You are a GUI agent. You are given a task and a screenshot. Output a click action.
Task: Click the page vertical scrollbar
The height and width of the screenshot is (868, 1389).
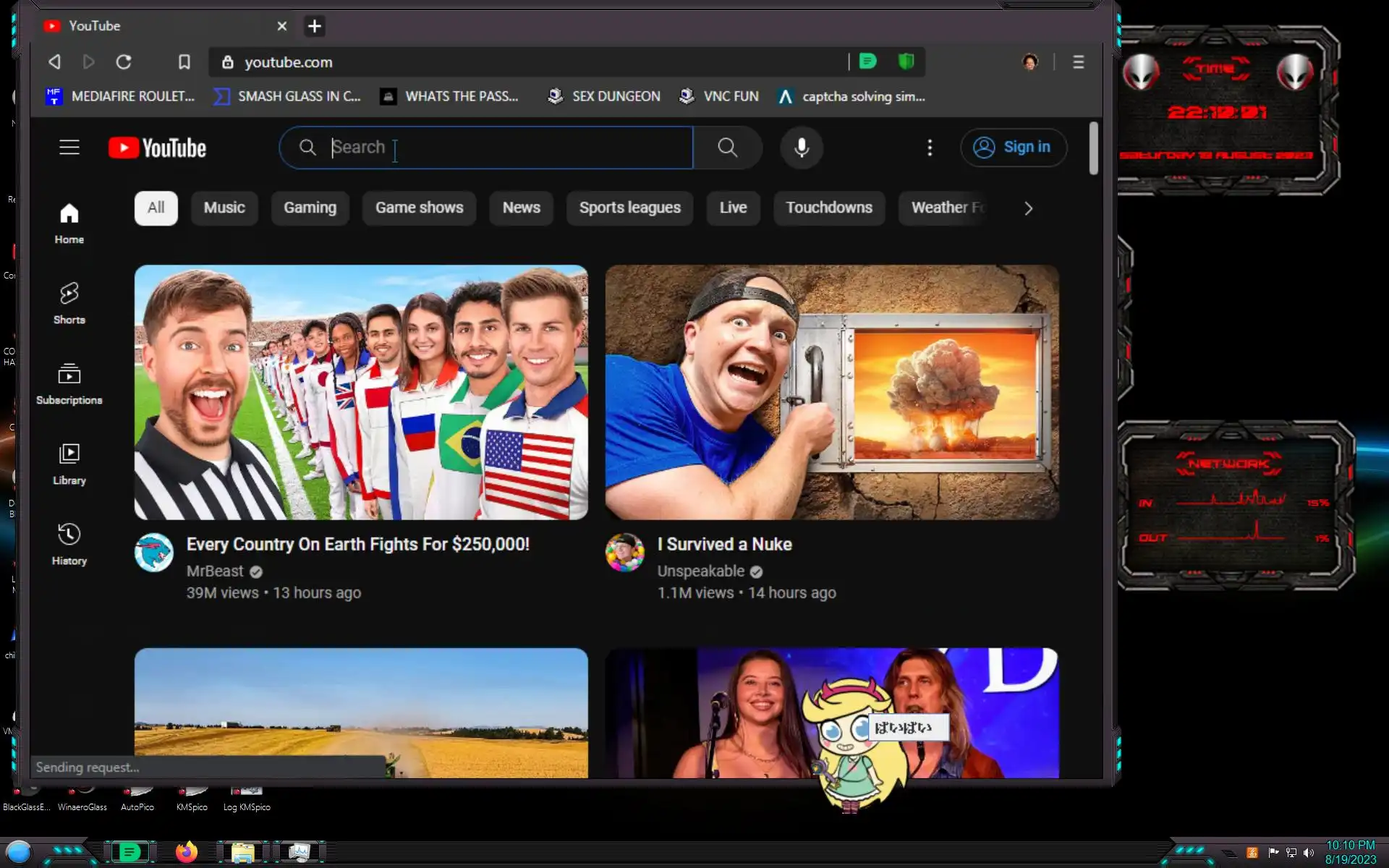point(1093,148)
